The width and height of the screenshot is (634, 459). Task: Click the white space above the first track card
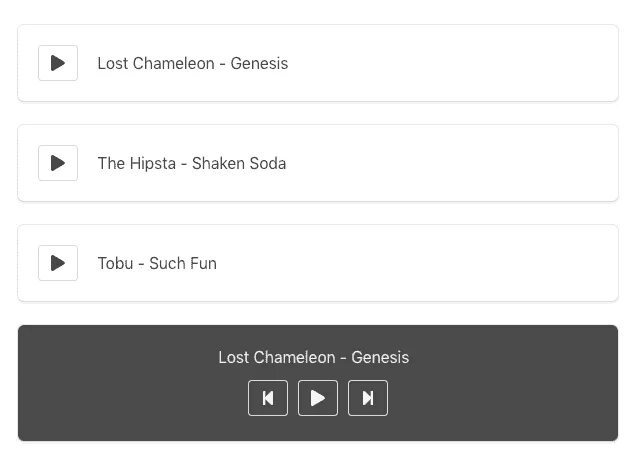(317, 11)
